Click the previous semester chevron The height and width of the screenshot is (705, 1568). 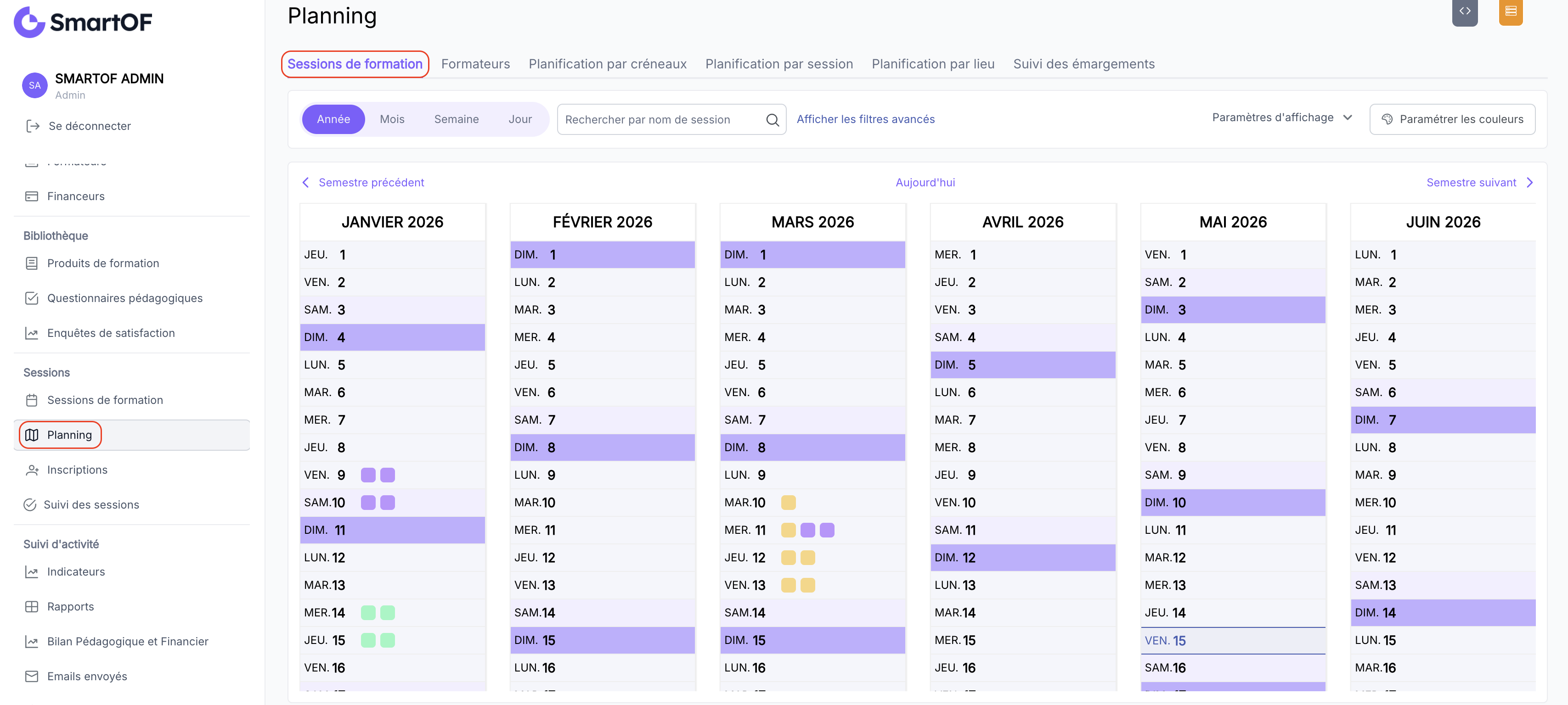click(x=305, y=183)
